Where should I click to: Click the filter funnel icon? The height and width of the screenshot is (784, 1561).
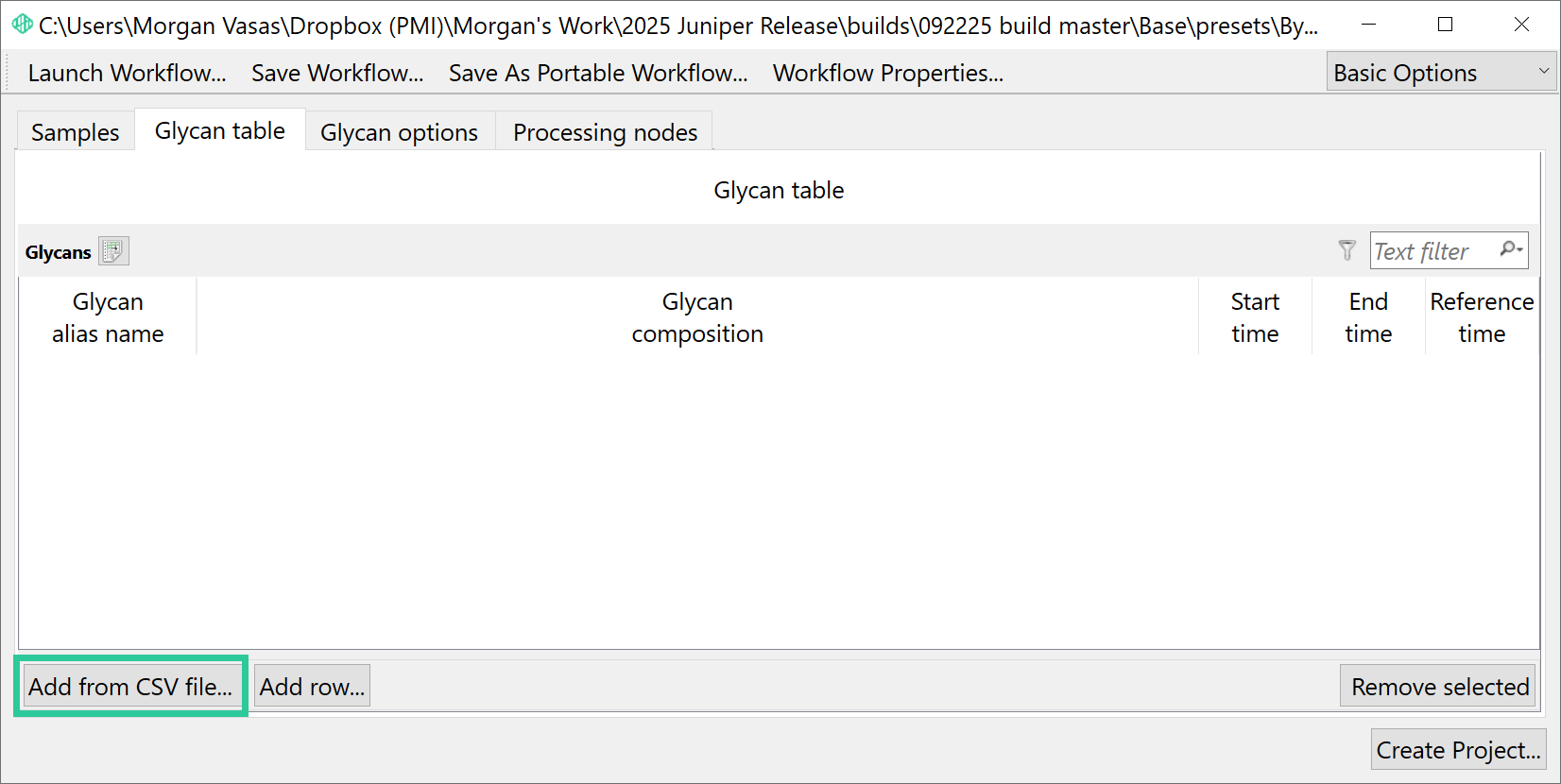1347,250
